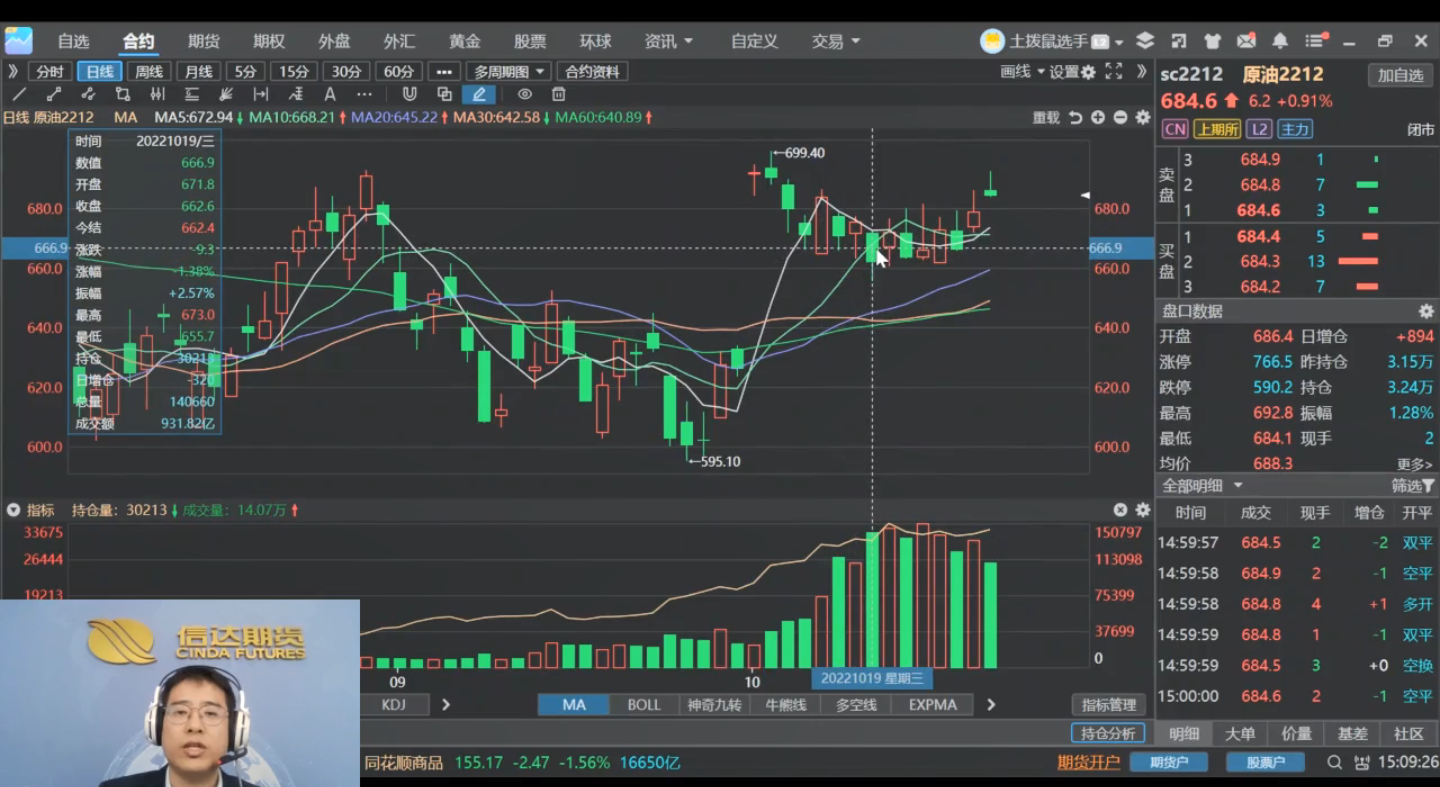The height and width of the screenshot is (787, 1440).
Task: Click the undo arrow next to 重载
Action: pos(1075,117)
